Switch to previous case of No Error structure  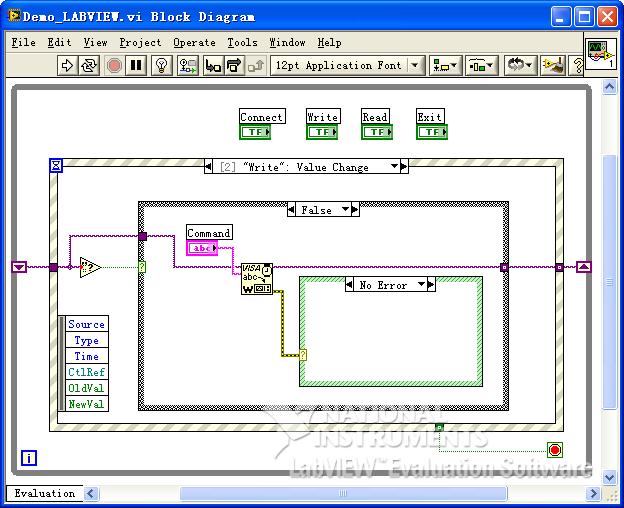pos(349,284)
